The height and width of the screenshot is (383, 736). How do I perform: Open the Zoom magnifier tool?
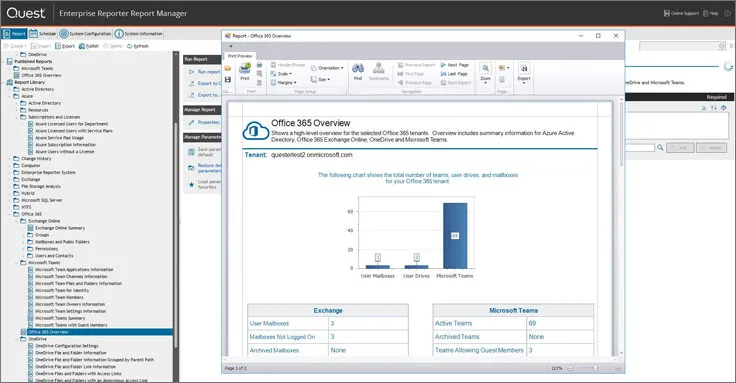pyautogui.click(x=485, y=69)
